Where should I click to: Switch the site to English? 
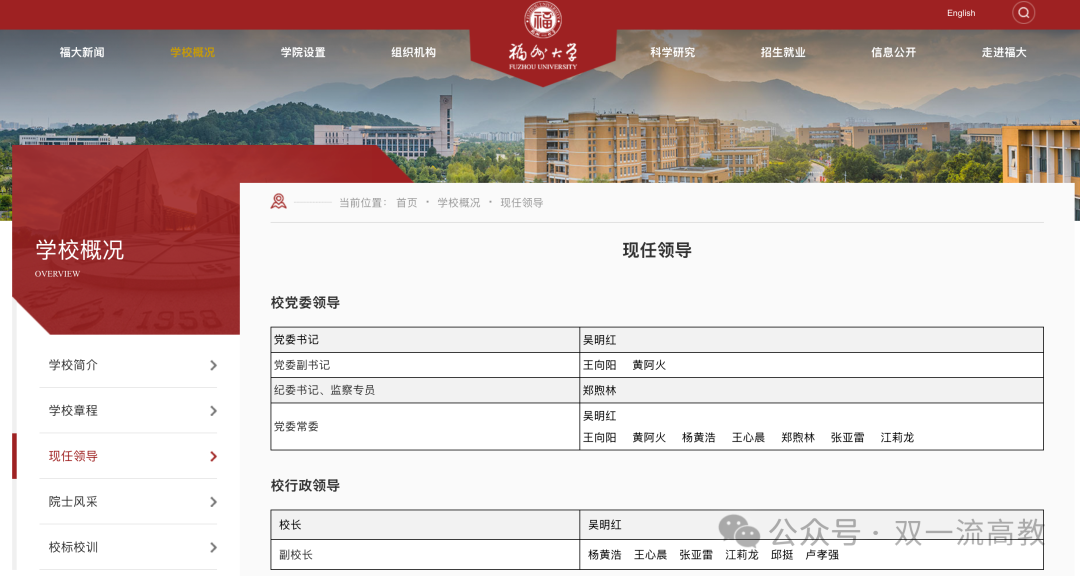pyautogui.click(x=960, y=13)
